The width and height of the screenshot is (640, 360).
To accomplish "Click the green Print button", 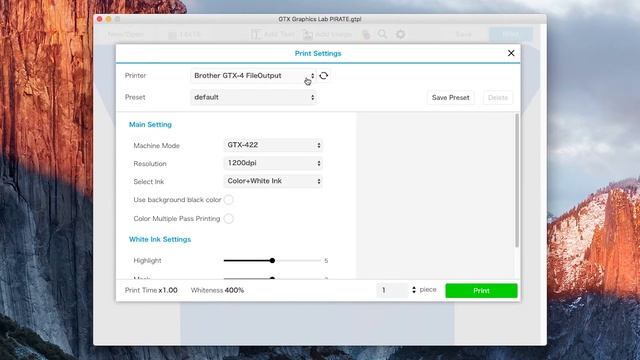I will click(x=481, y=291).
